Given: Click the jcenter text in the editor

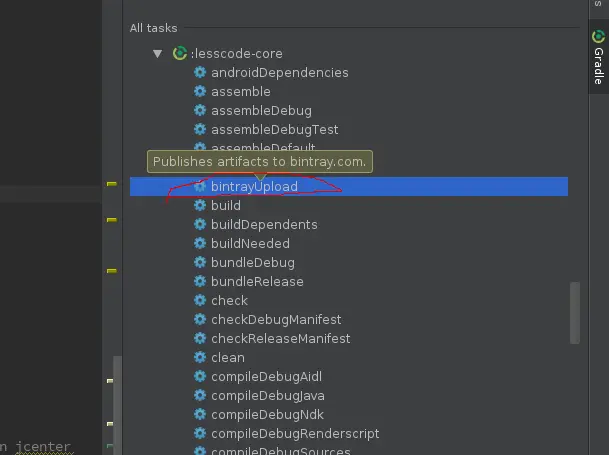Looking at the screenshot, I should (43, 447).
